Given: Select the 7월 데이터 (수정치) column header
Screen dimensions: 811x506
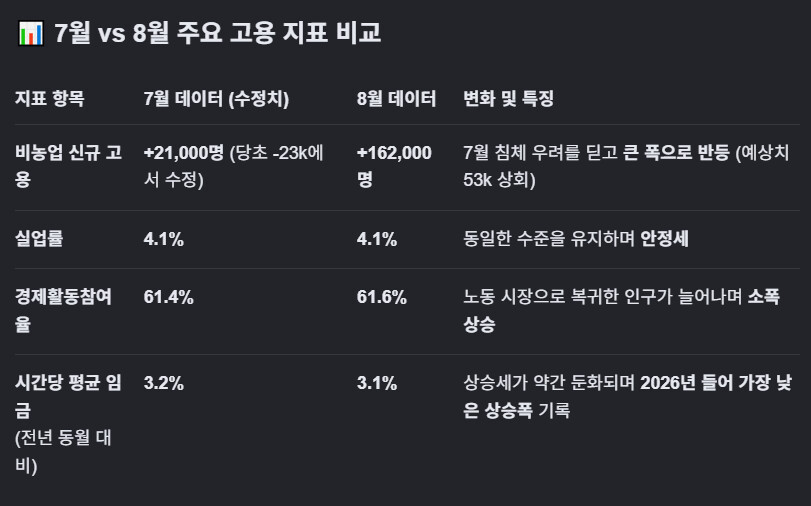Looking at the screenshot, I should click(x=216, y=98).
